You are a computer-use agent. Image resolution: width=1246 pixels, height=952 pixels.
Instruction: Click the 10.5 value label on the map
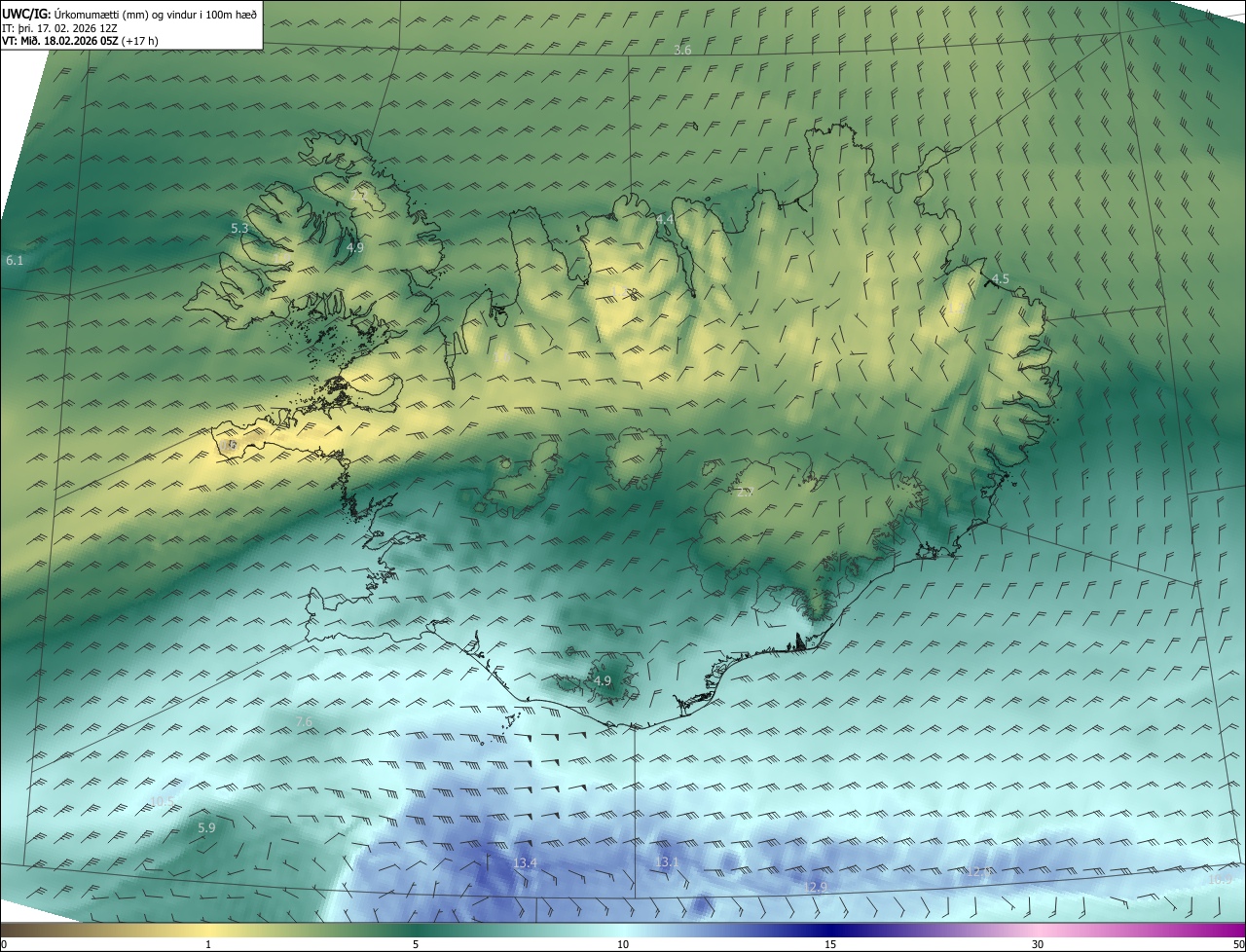coord(162,802)
